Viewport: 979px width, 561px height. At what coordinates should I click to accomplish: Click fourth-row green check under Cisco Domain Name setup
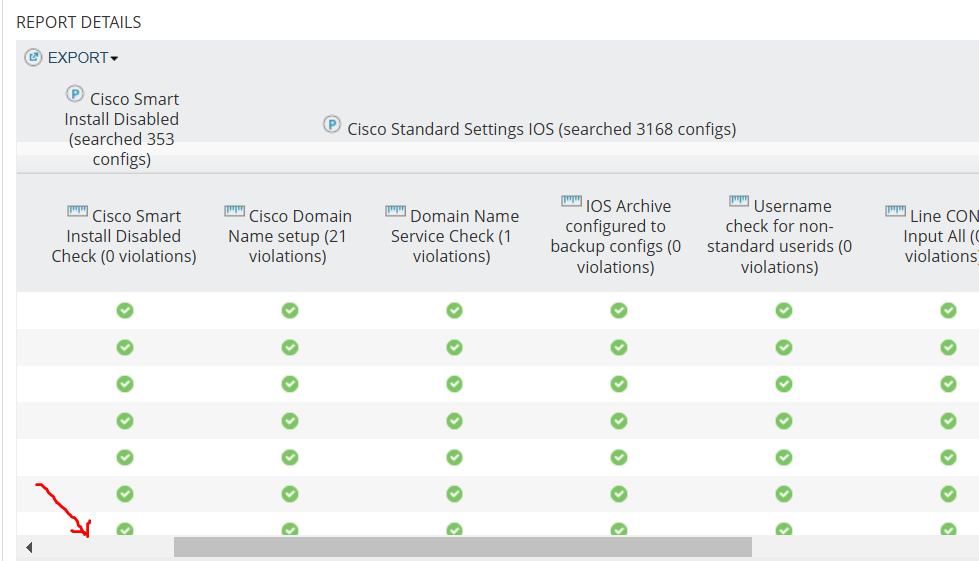coord(290,421)
